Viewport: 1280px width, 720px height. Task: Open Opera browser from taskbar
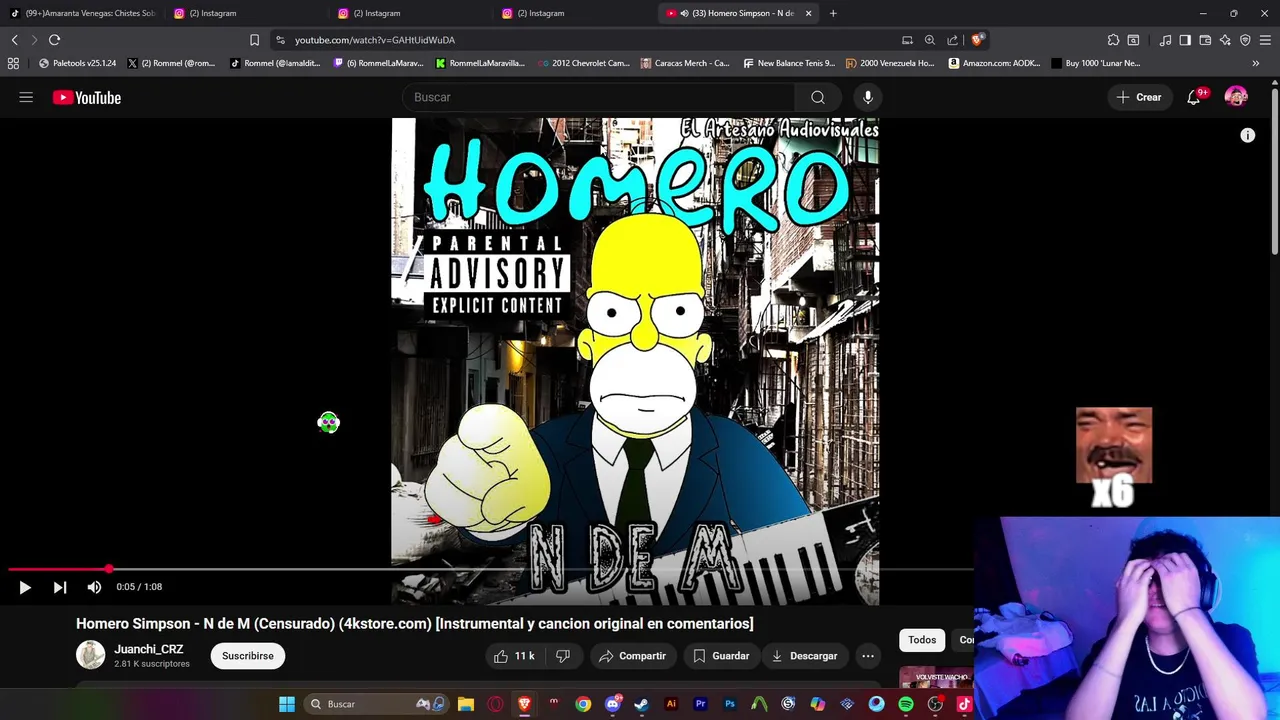pyautogui.click(x=495, y=704)
